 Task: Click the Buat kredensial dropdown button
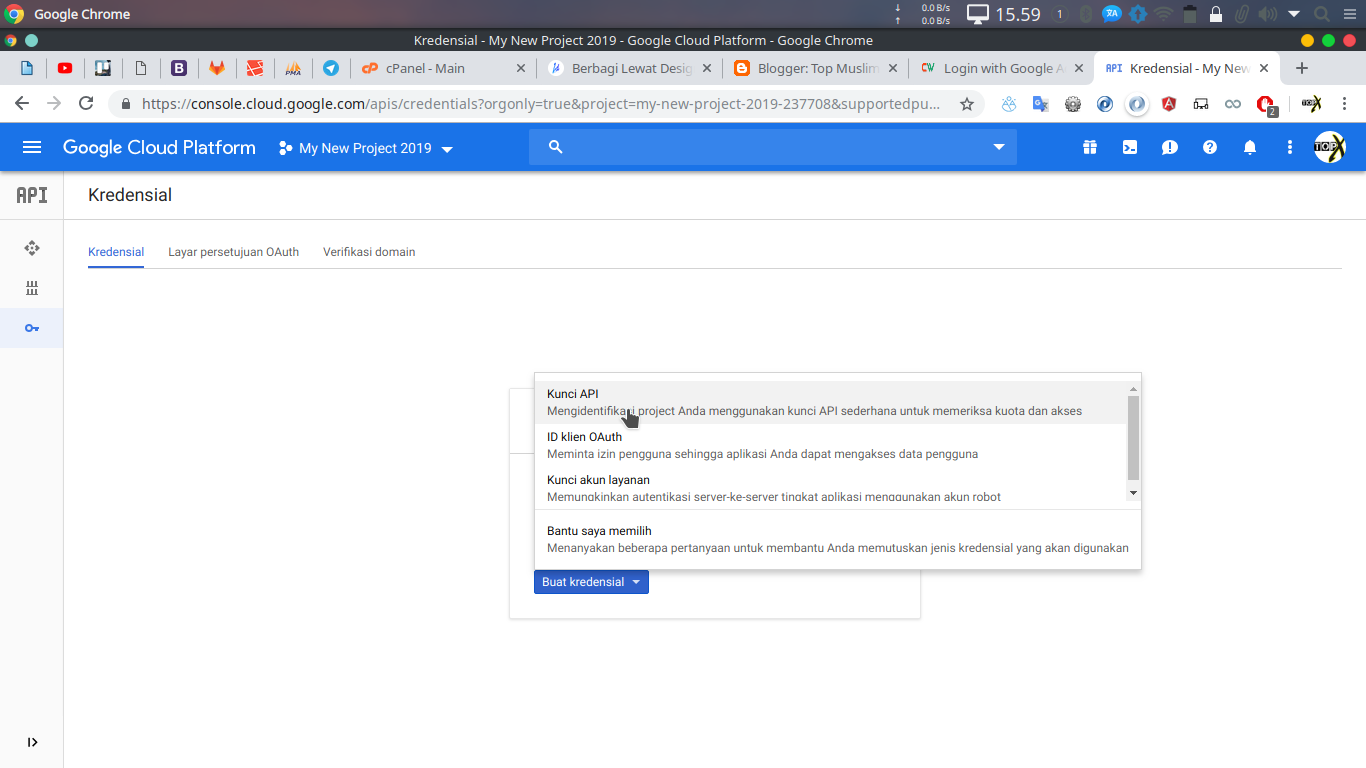pyautogui.click(x=591, y=582)
